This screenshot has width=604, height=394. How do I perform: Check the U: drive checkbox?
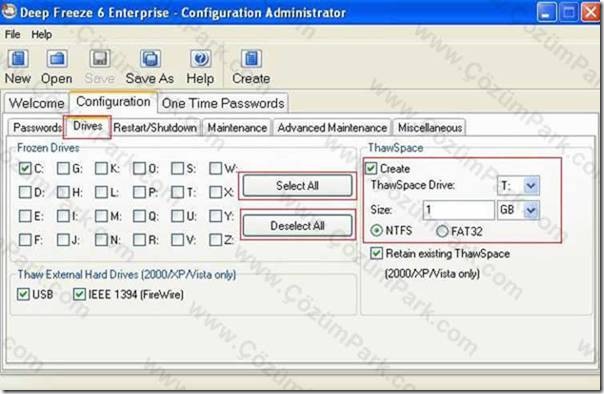(x=178, y=216)
